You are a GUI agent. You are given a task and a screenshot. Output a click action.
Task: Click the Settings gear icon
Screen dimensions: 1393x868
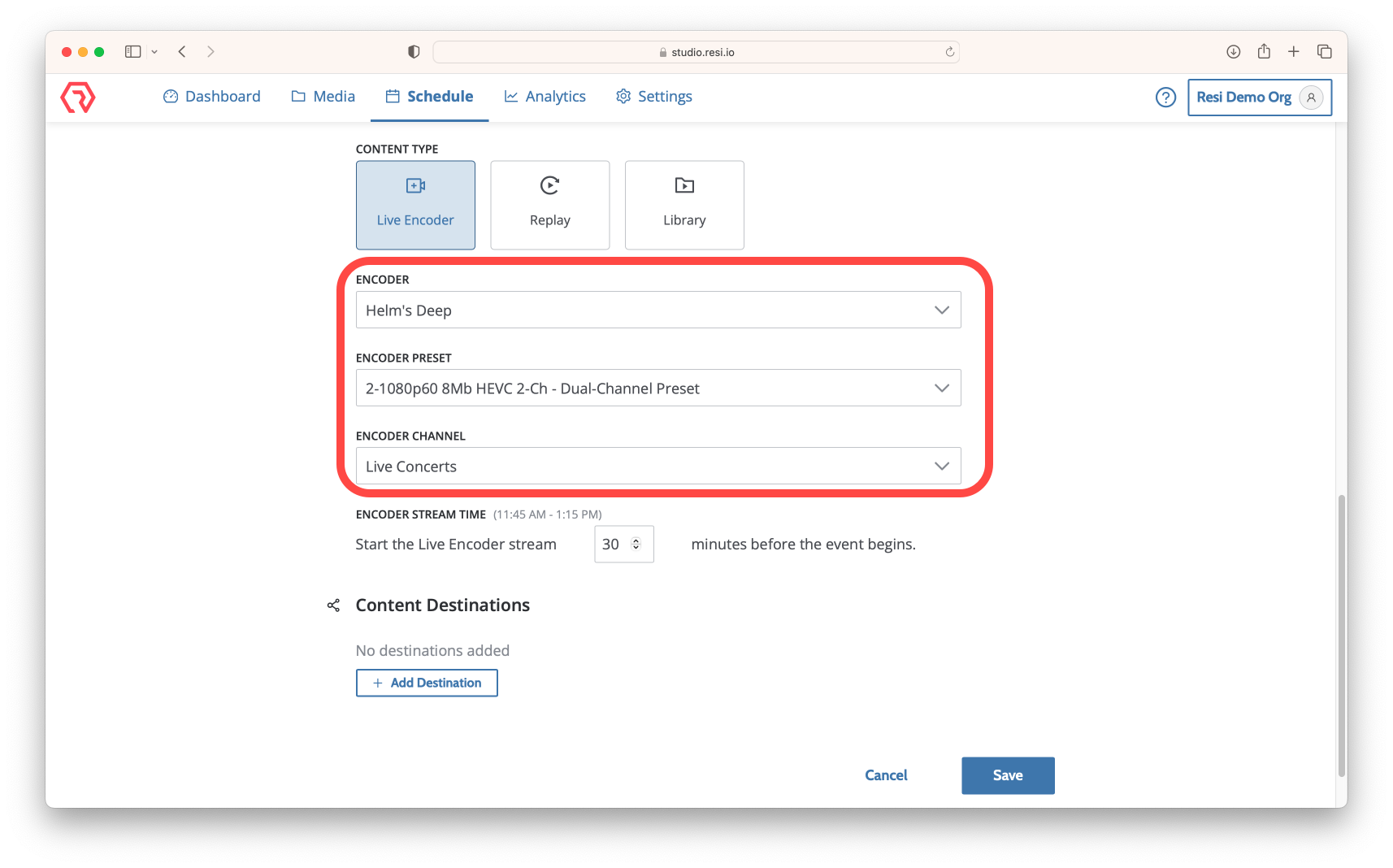click(x=623, y=96)
